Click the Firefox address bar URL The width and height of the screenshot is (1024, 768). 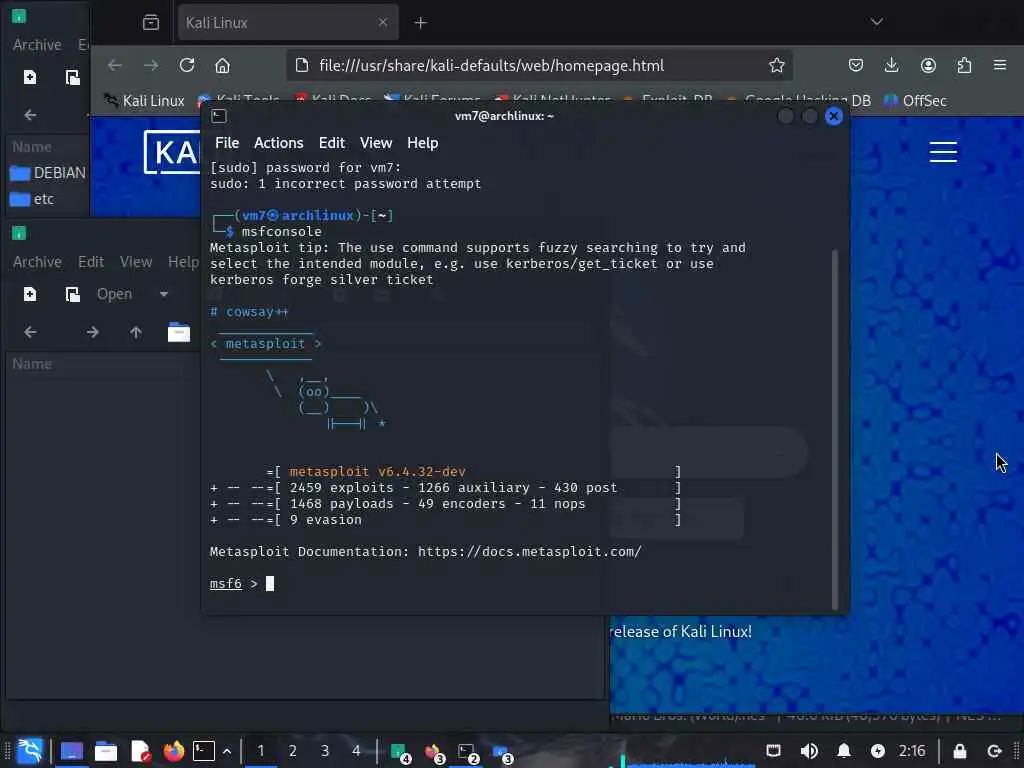tap(491, 65)
